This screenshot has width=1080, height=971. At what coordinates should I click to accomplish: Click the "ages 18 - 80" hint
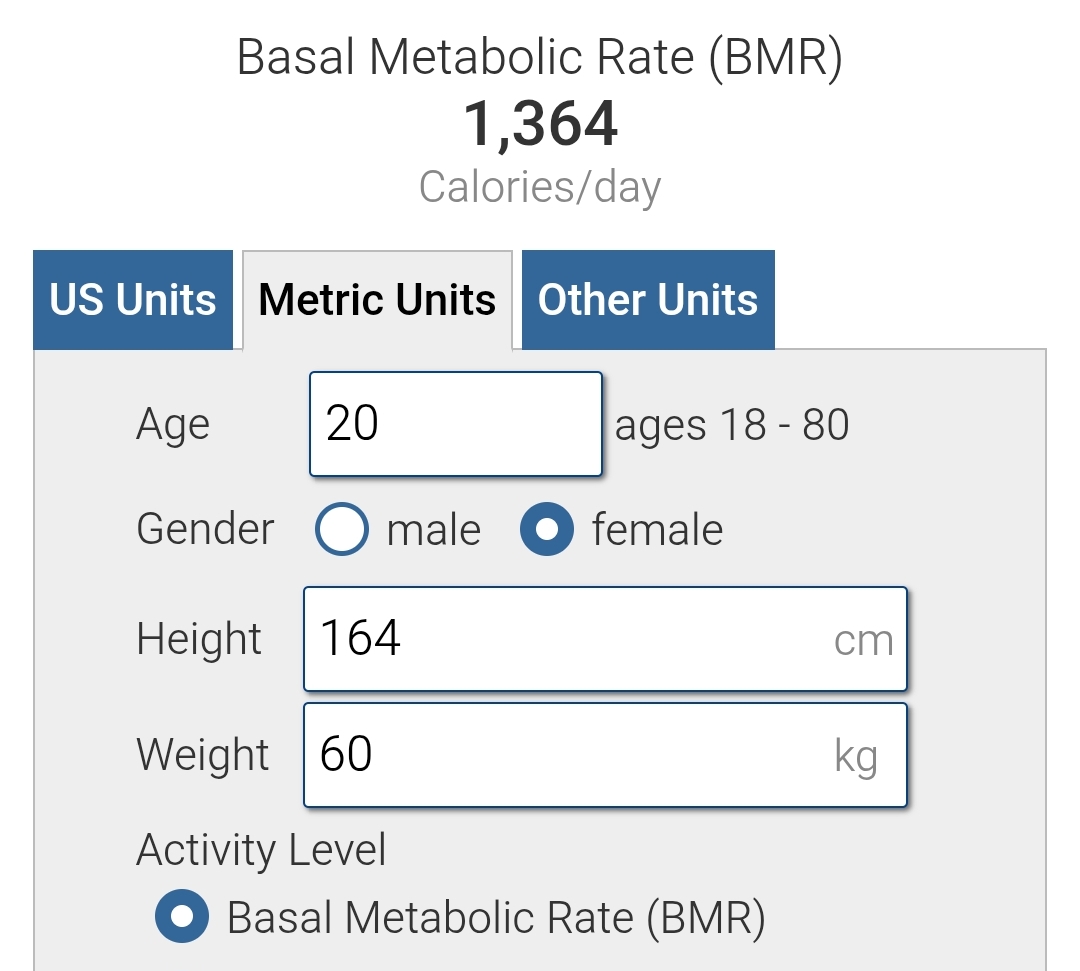point(732,425)
